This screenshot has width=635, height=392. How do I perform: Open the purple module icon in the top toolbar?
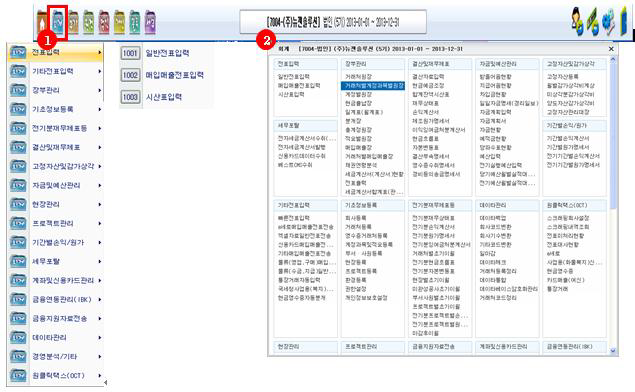pos(150,23)
